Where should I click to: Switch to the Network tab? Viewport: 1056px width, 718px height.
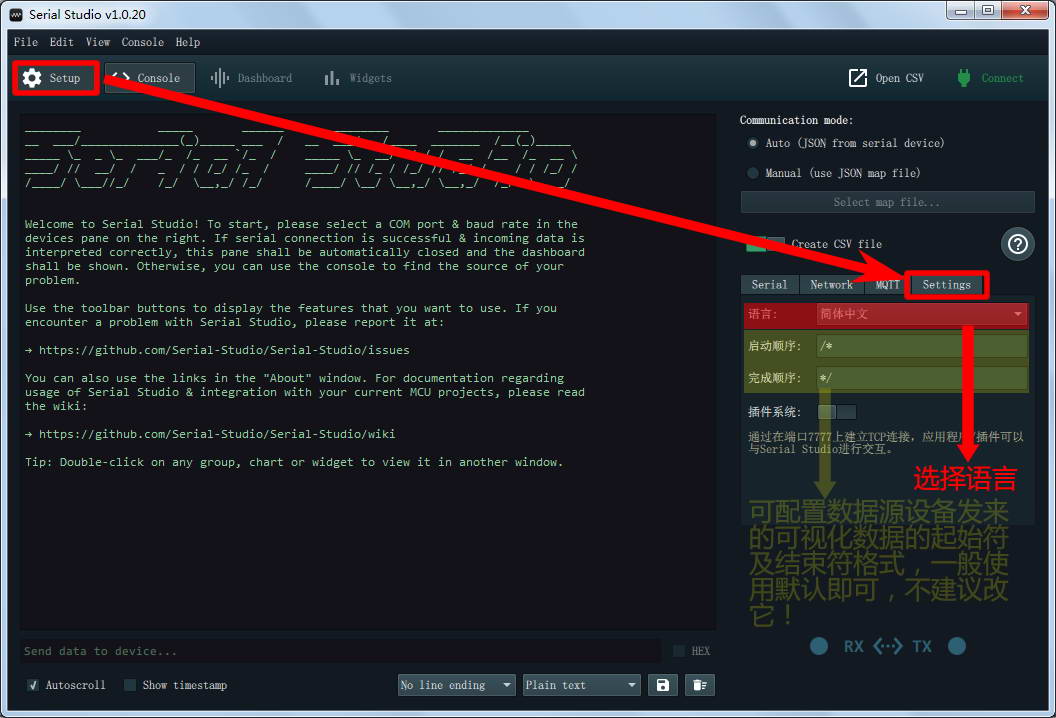(x=831, y=285)
